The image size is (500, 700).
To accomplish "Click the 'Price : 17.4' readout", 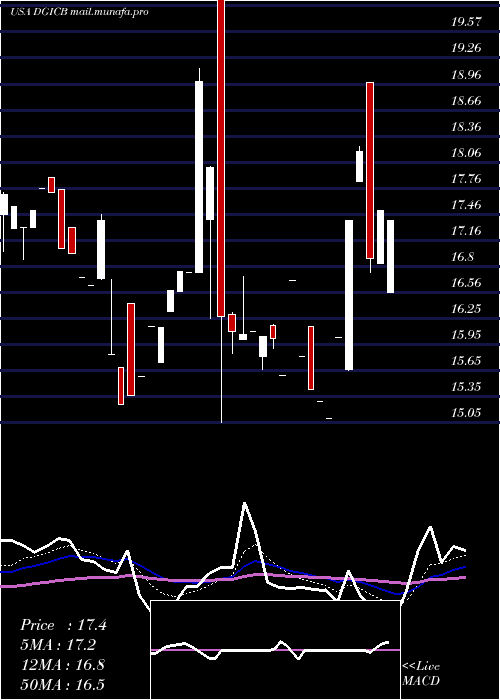I will click(x=63, y=625).
